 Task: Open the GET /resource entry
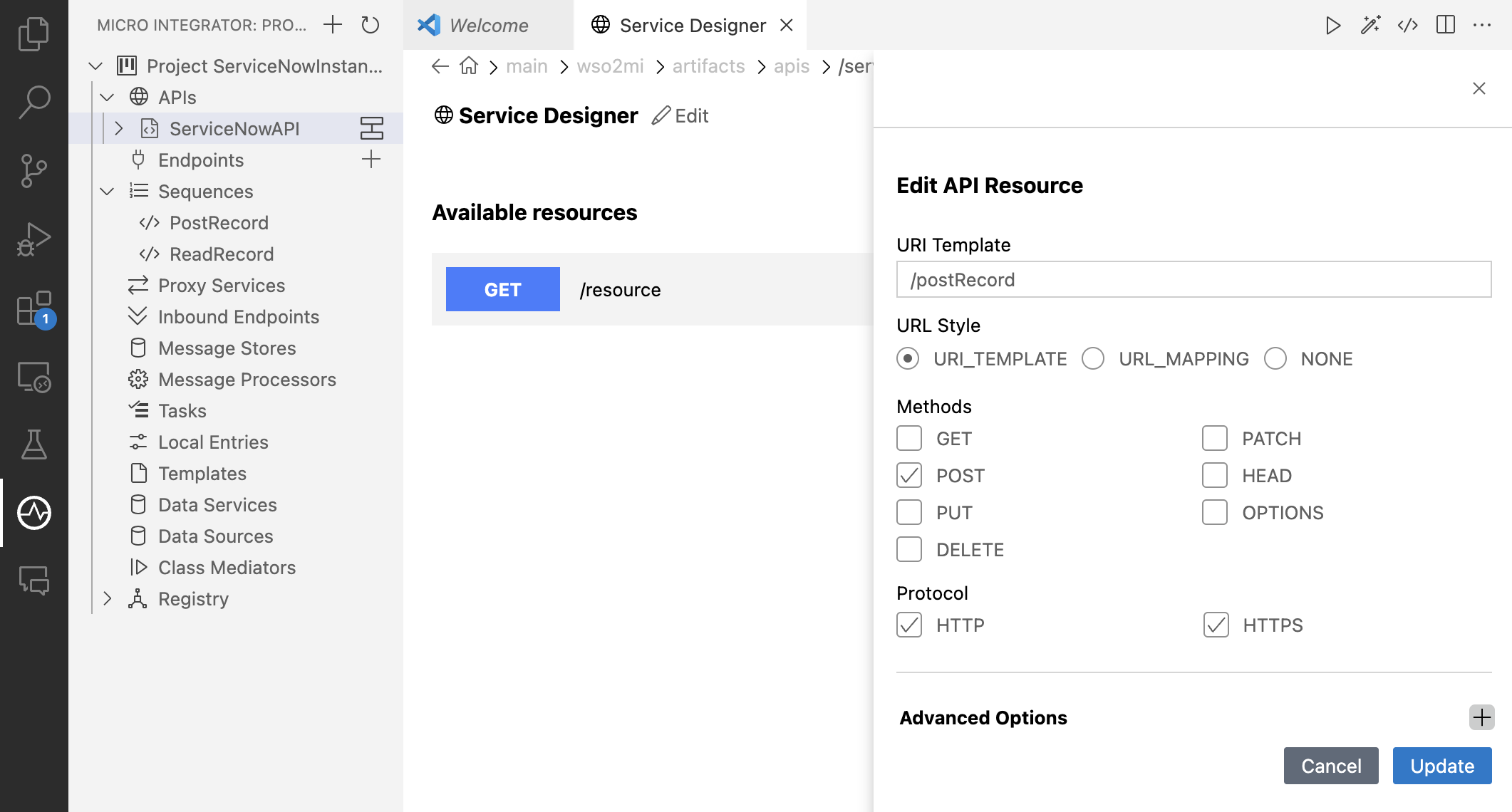pyautogui.click(x=652, y=289)
